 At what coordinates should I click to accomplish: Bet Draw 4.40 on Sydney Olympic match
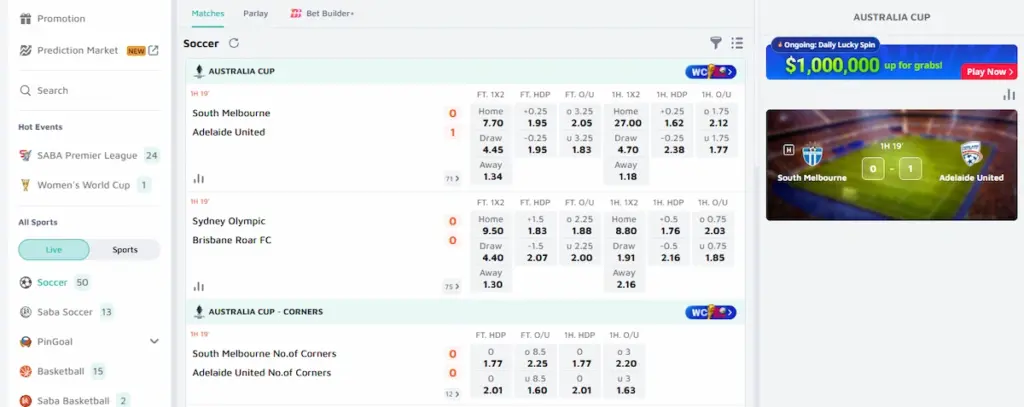(490, 252)
